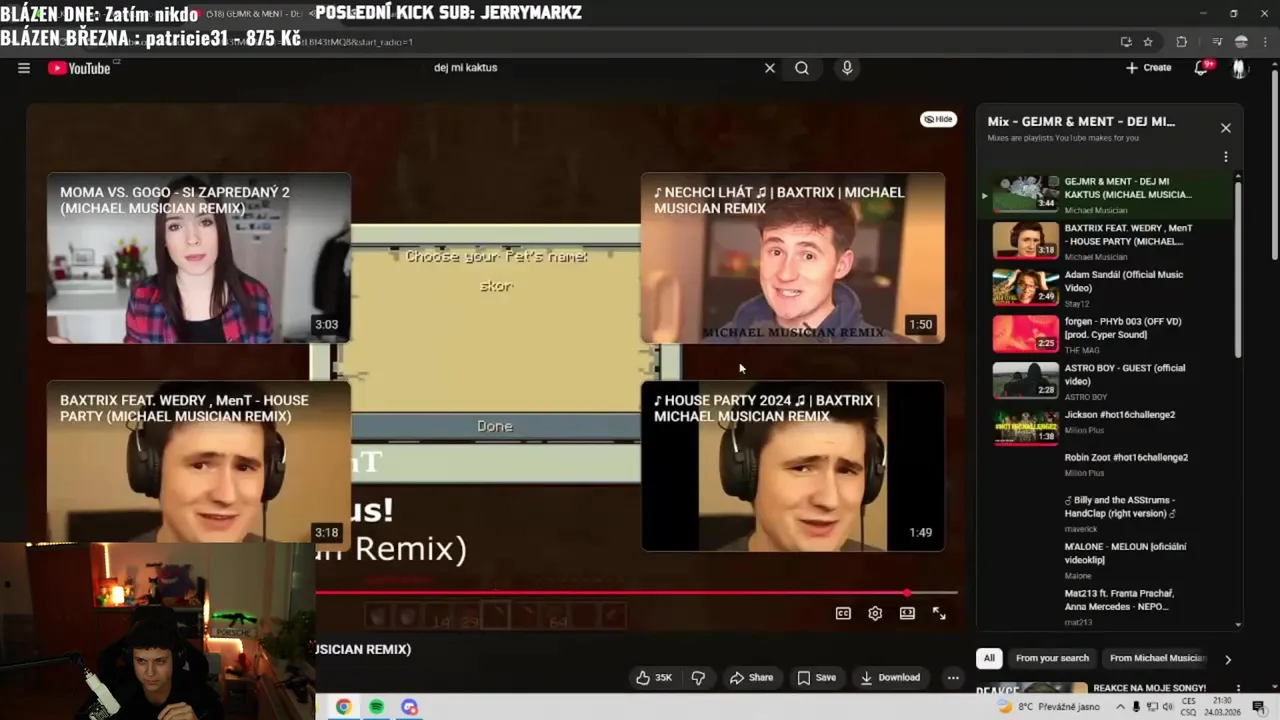
Task: Dislike the video with thumbs-down
Action: 698,677
